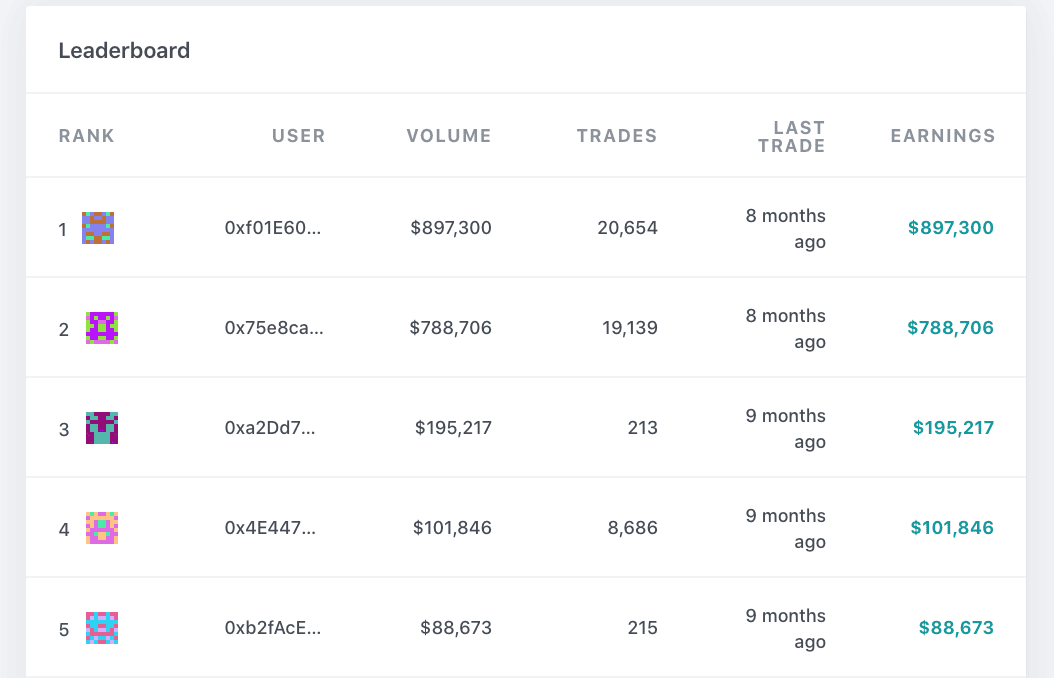
Task: Click the pink-orange identicon in row 4
Action: (x=102, y=528)
